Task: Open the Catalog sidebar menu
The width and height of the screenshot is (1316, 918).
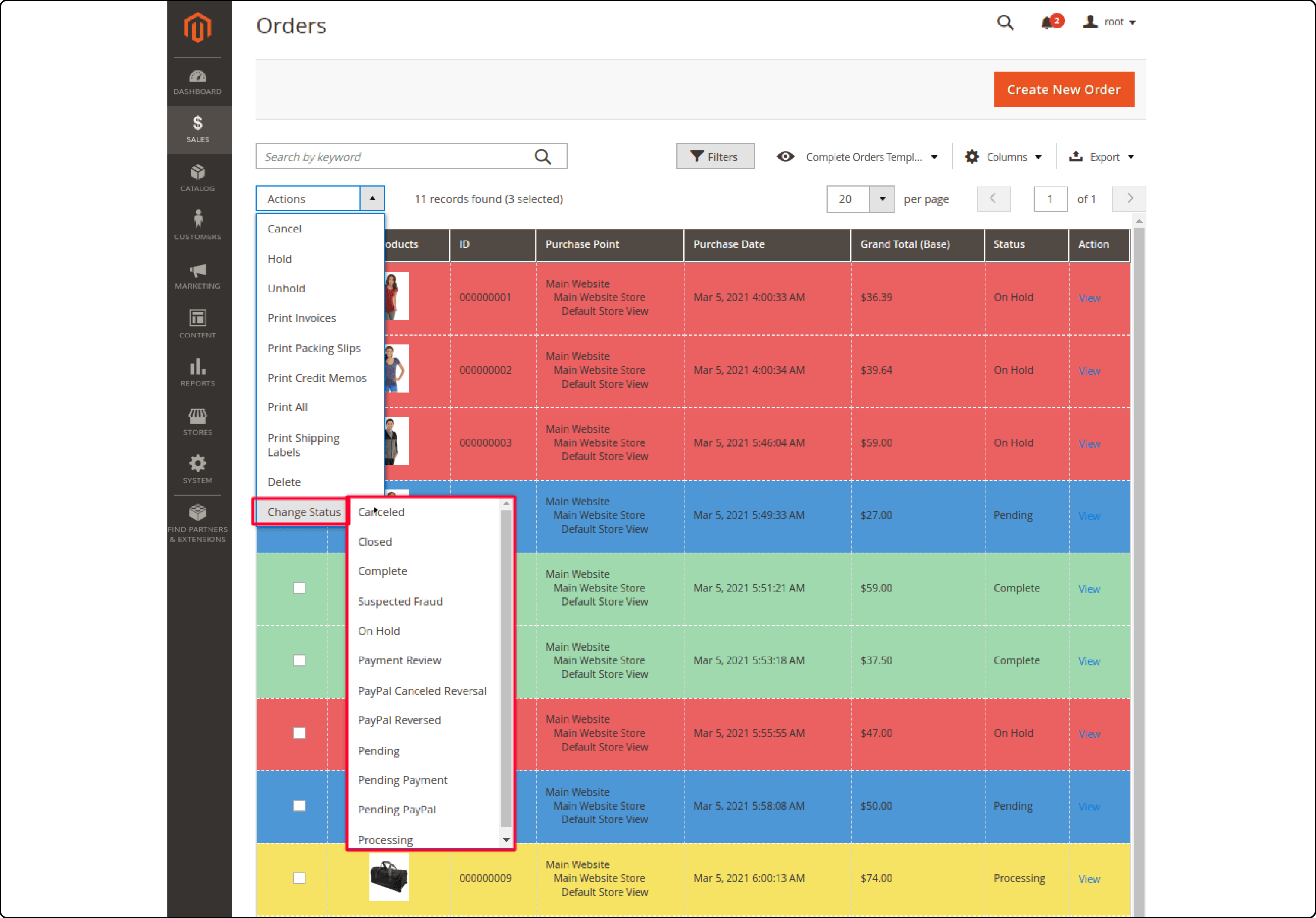Action: click(197, 178)
